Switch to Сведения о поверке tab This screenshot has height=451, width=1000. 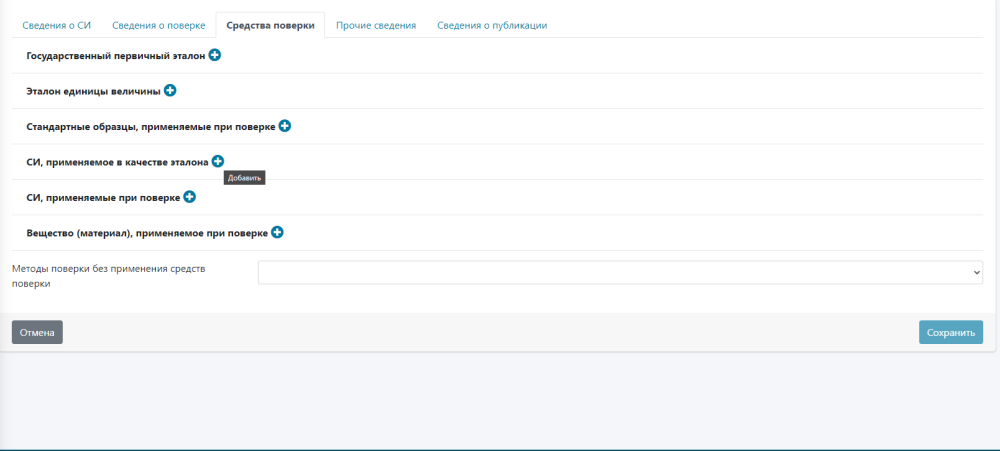tap(159, 25)
